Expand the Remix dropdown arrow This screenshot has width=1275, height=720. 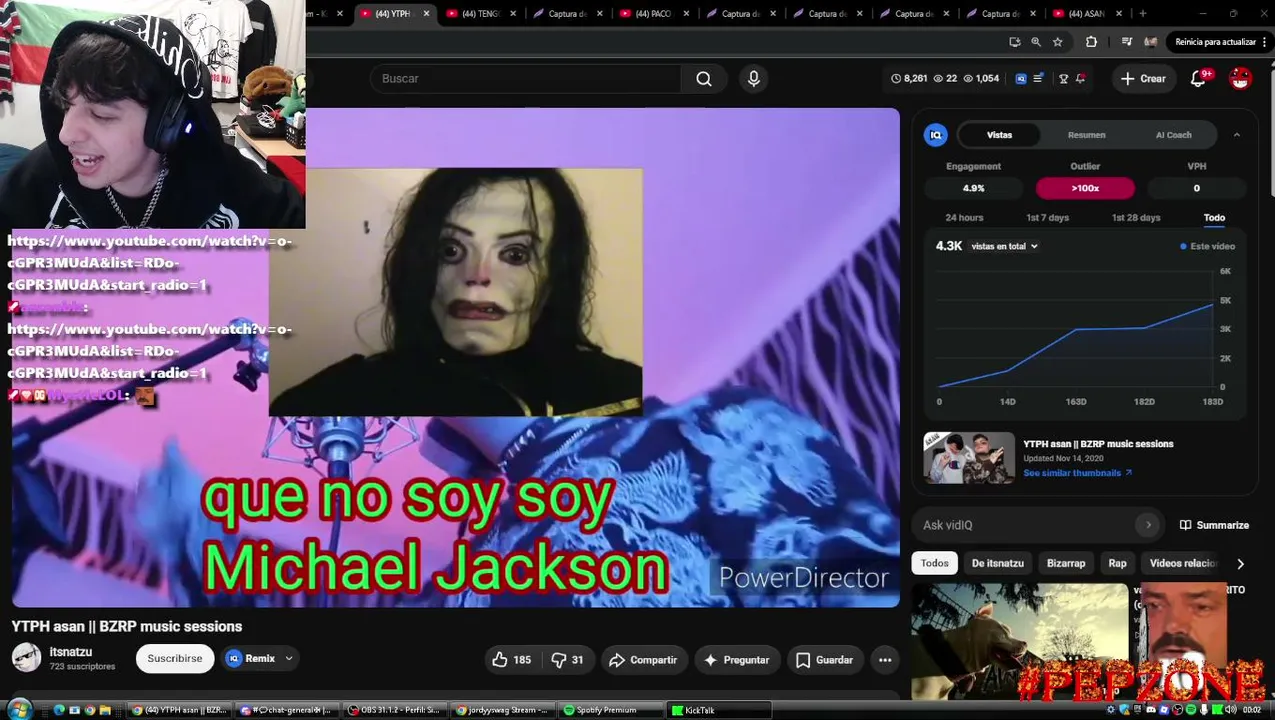point(289,658)
